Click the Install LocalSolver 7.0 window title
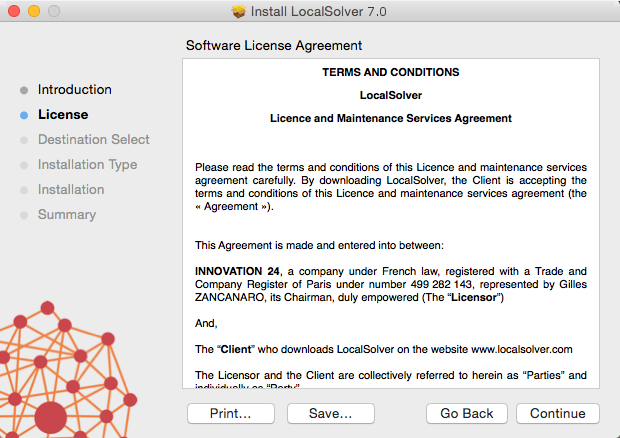This screenshot has height=438, width=620. (316, 11)
